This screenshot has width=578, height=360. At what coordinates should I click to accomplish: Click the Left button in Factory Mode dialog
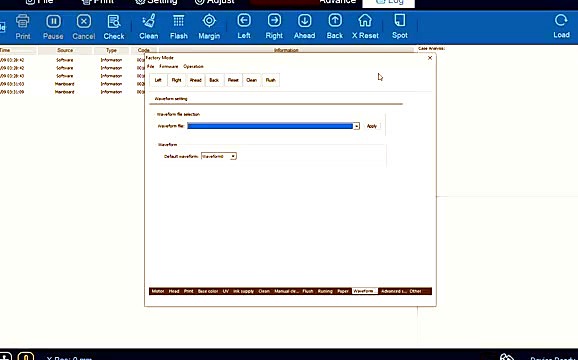point(158,80)
